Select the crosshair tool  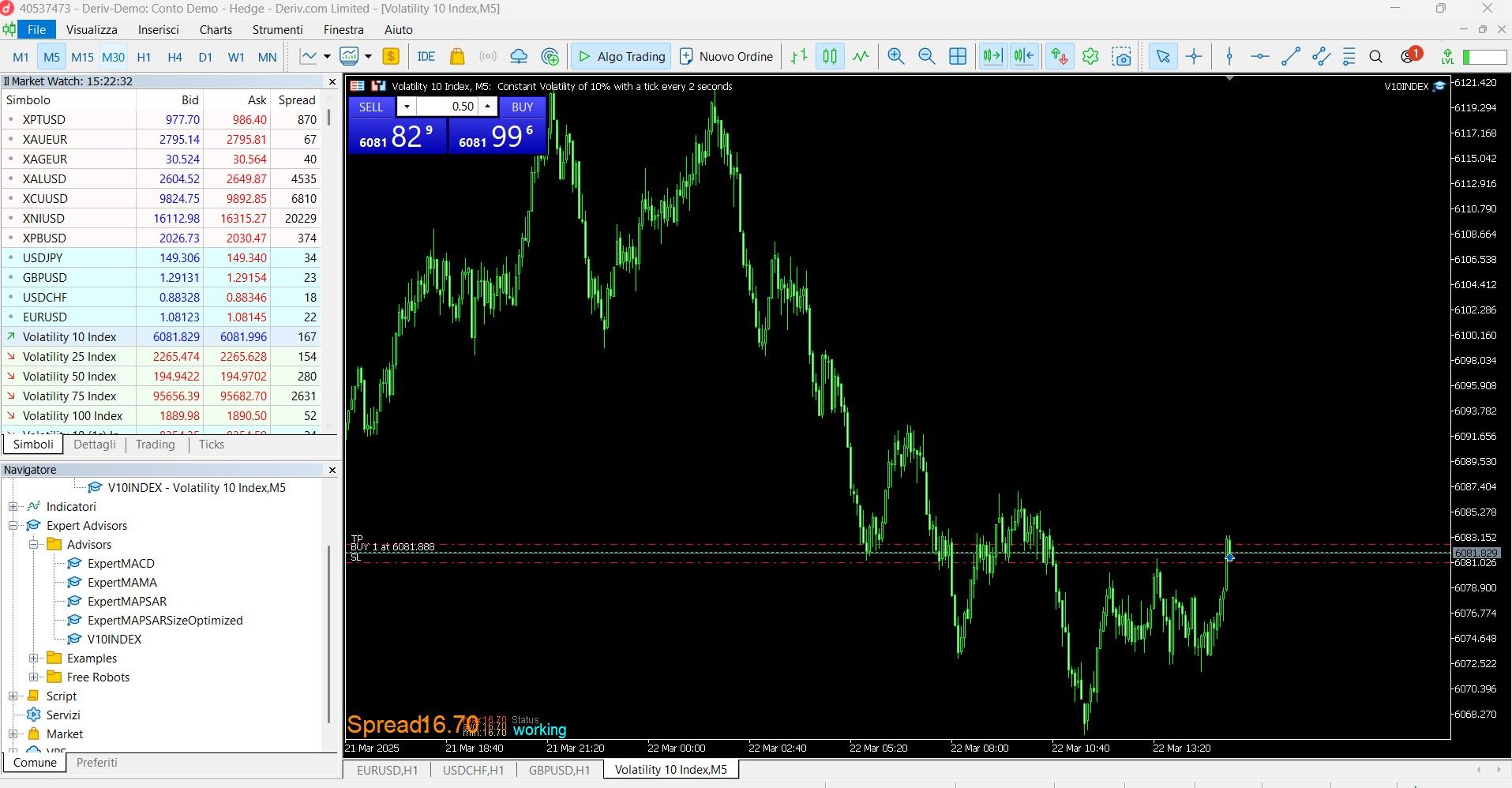[1194, 57]
